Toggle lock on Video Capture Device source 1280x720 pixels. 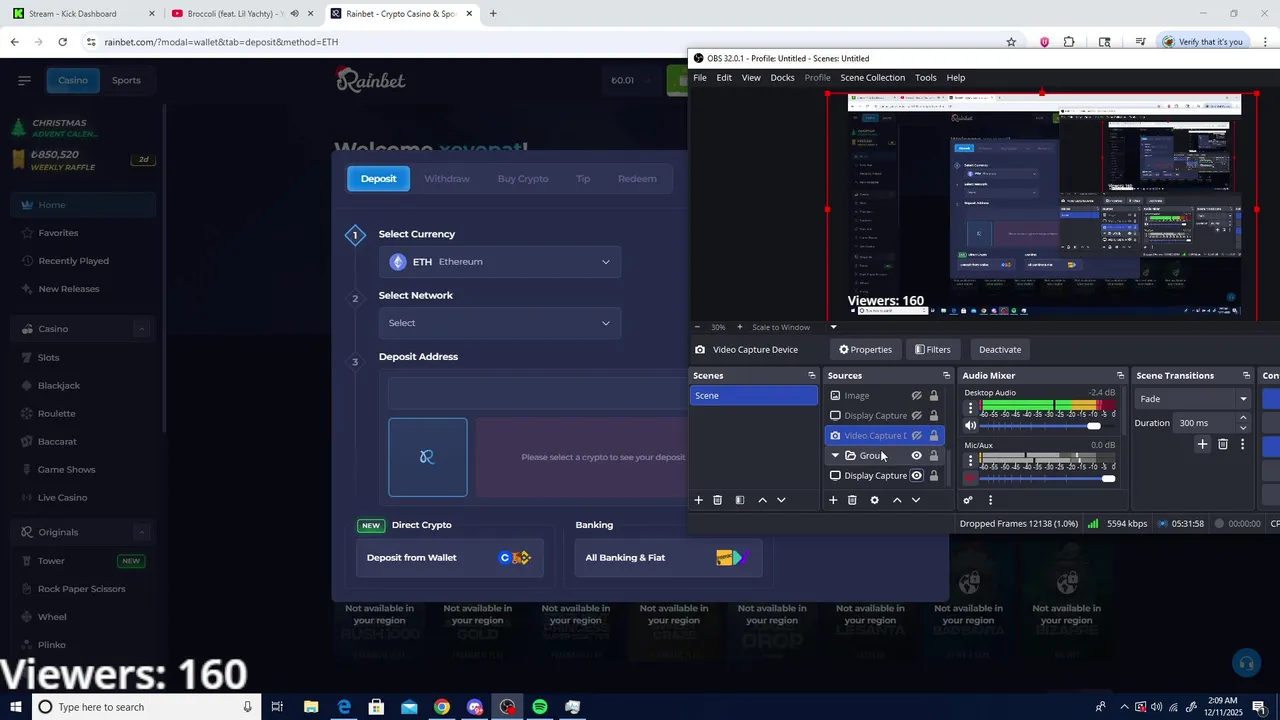click(934, 436)
